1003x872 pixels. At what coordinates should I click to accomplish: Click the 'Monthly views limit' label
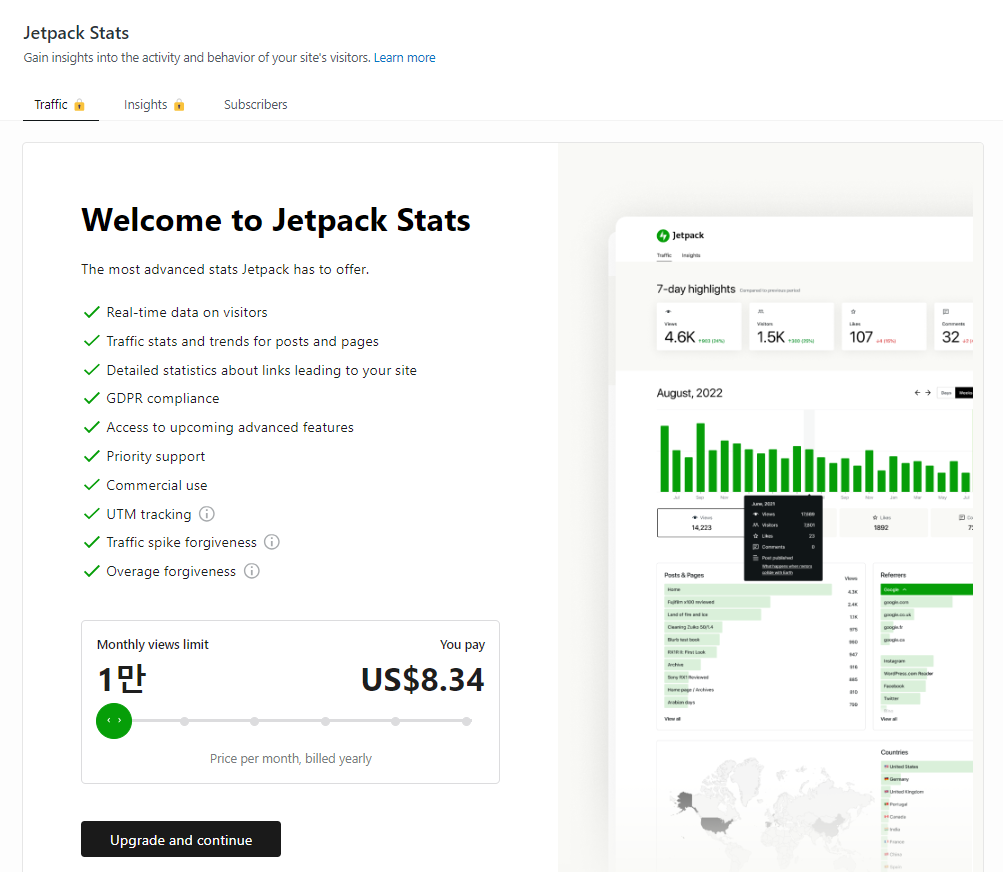pyautogui.click(x=153, y=644)
